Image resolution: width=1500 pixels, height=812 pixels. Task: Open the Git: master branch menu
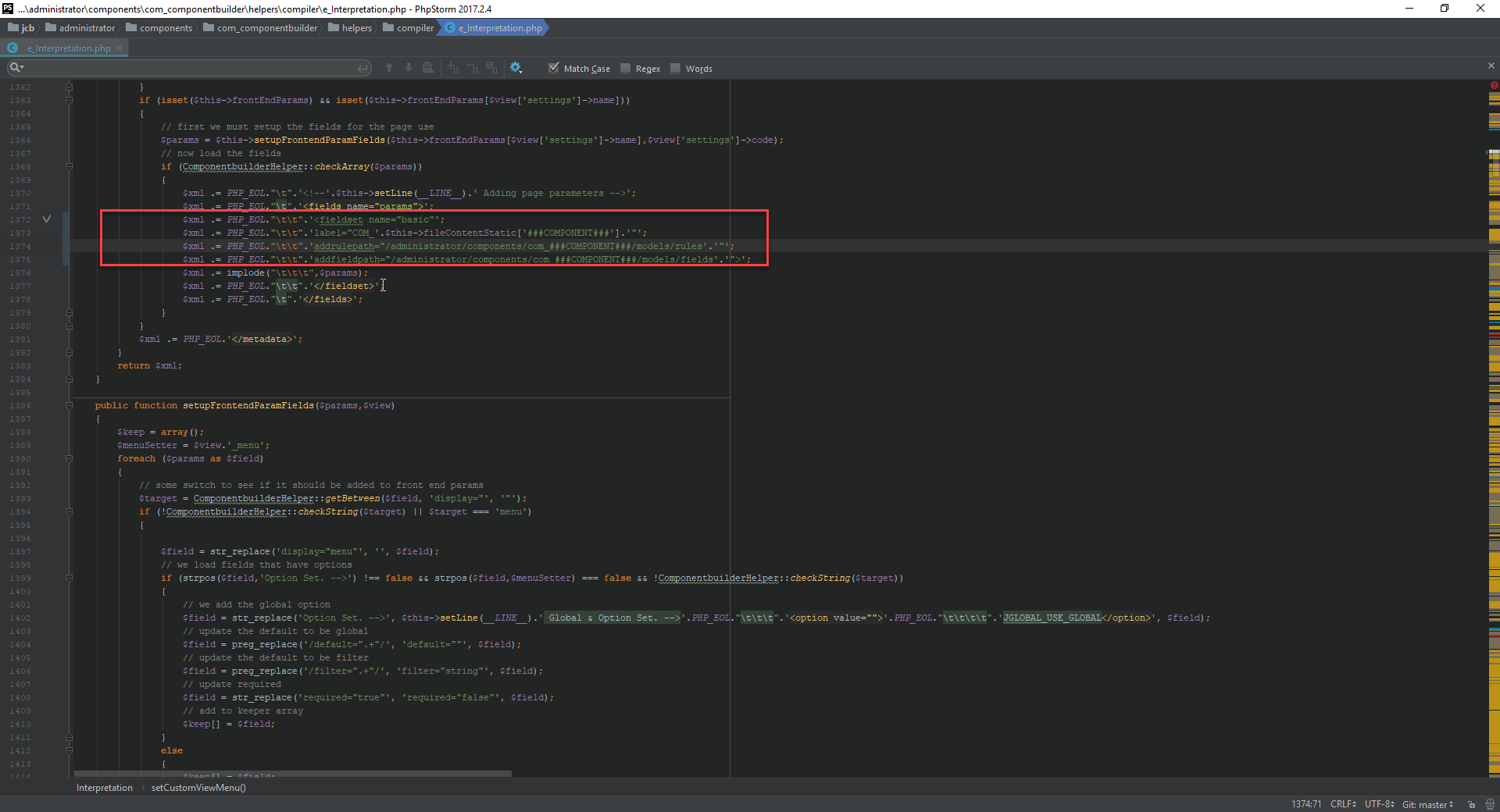(1428, 804)
